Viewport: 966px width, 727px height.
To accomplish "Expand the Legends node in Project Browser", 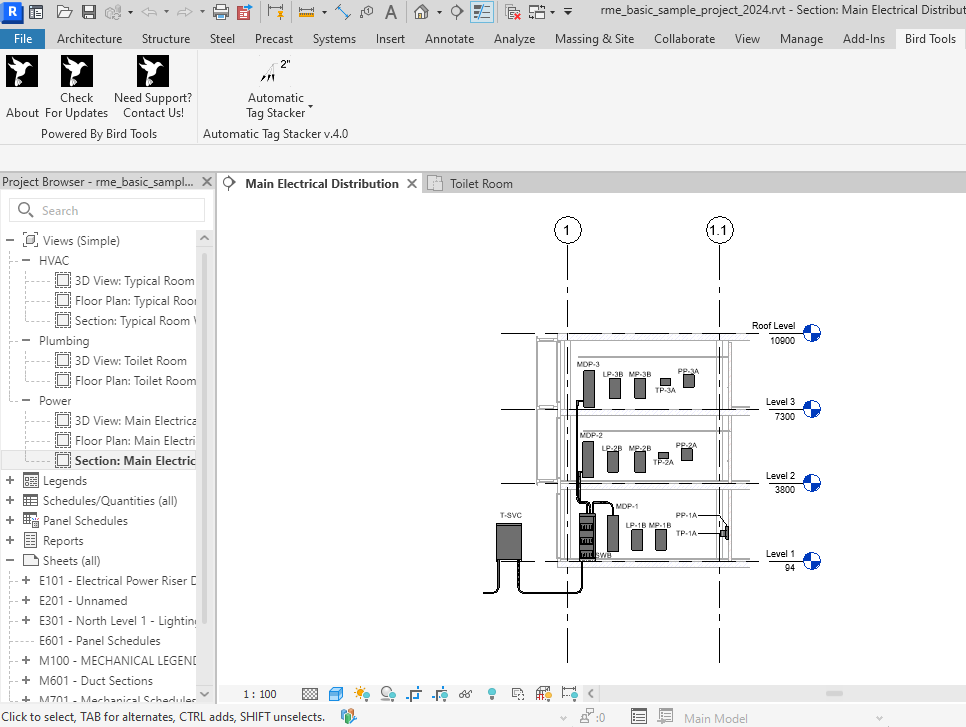I will (x=11, y=481).
